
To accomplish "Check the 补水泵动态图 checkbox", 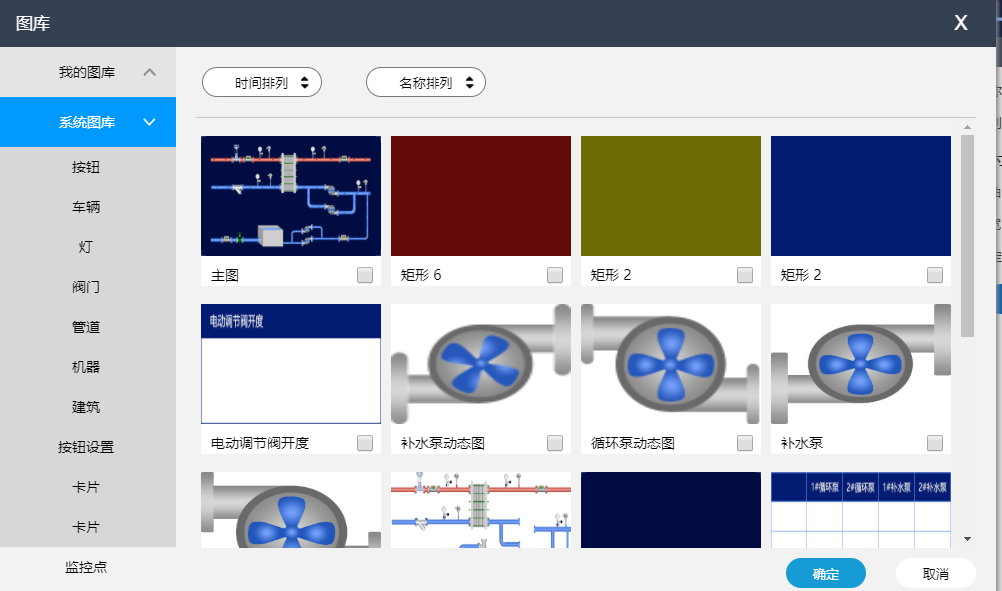I will [x=554, y=442].
